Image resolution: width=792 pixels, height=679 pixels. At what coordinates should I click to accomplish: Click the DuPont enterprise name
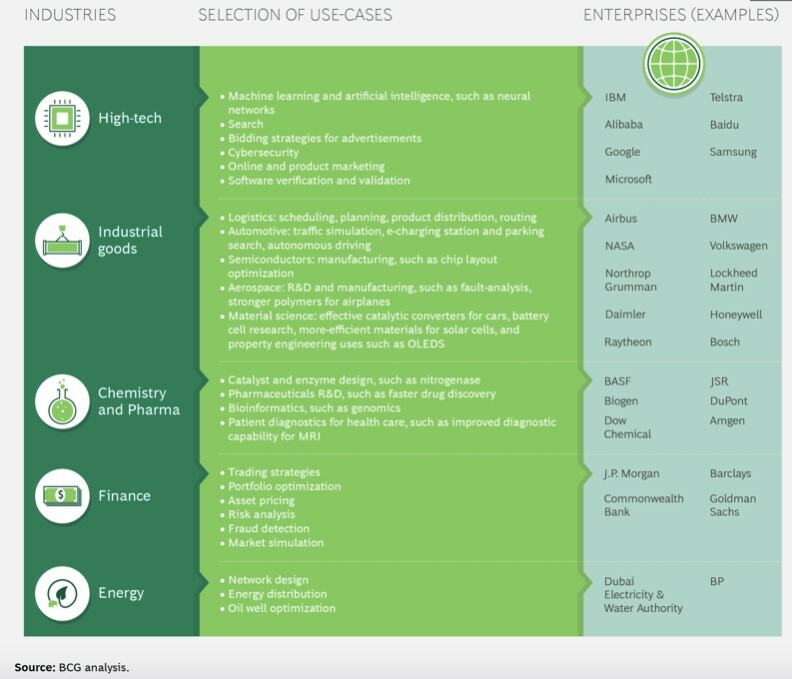coord(728,401)
